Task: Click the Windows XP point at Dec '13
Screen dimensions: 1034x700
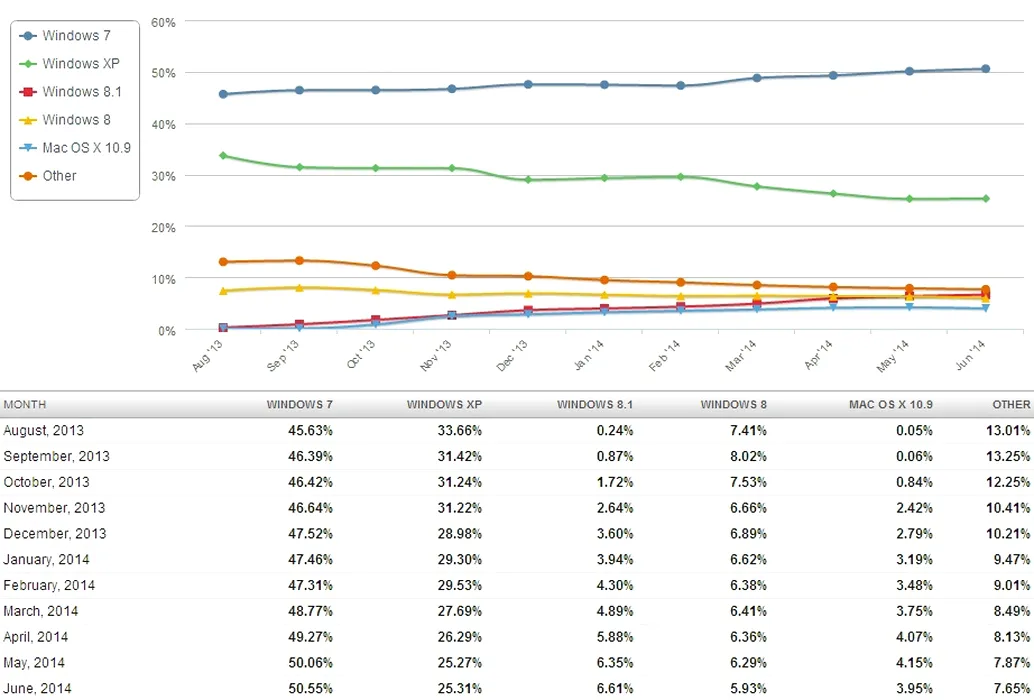Action: [x=528, y=179]
